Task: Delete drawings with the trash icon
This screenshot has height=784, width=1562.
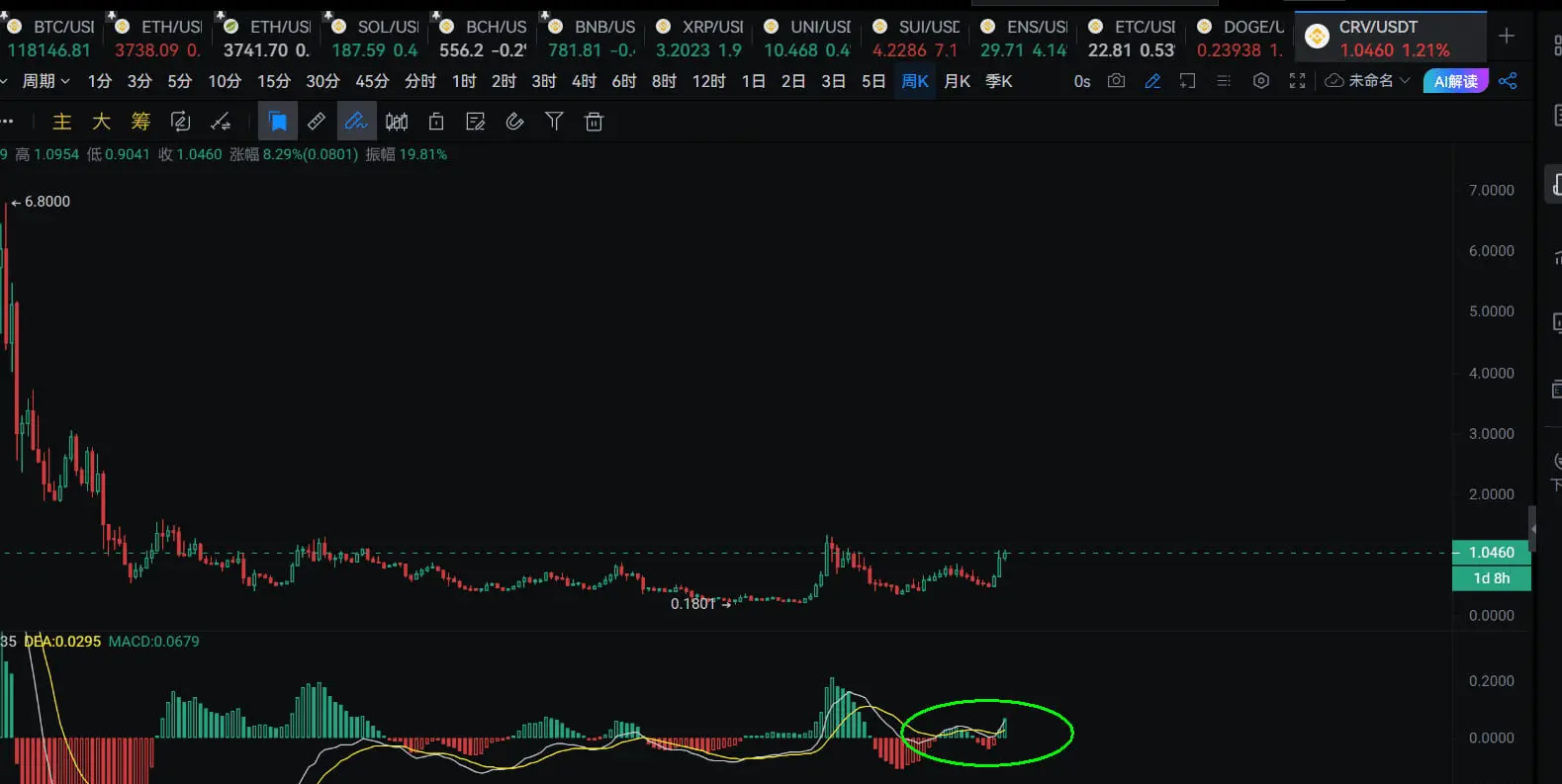Action: tap(594, 122)
